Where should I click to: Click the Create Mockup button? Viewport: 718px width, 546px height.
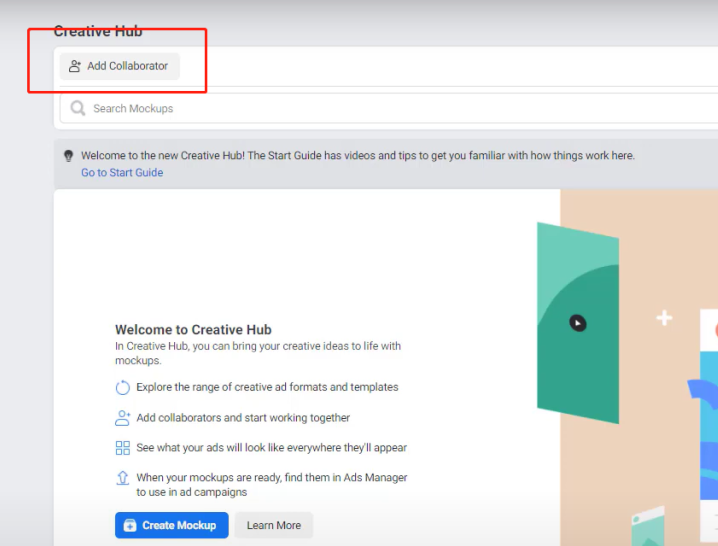[172, 525]
